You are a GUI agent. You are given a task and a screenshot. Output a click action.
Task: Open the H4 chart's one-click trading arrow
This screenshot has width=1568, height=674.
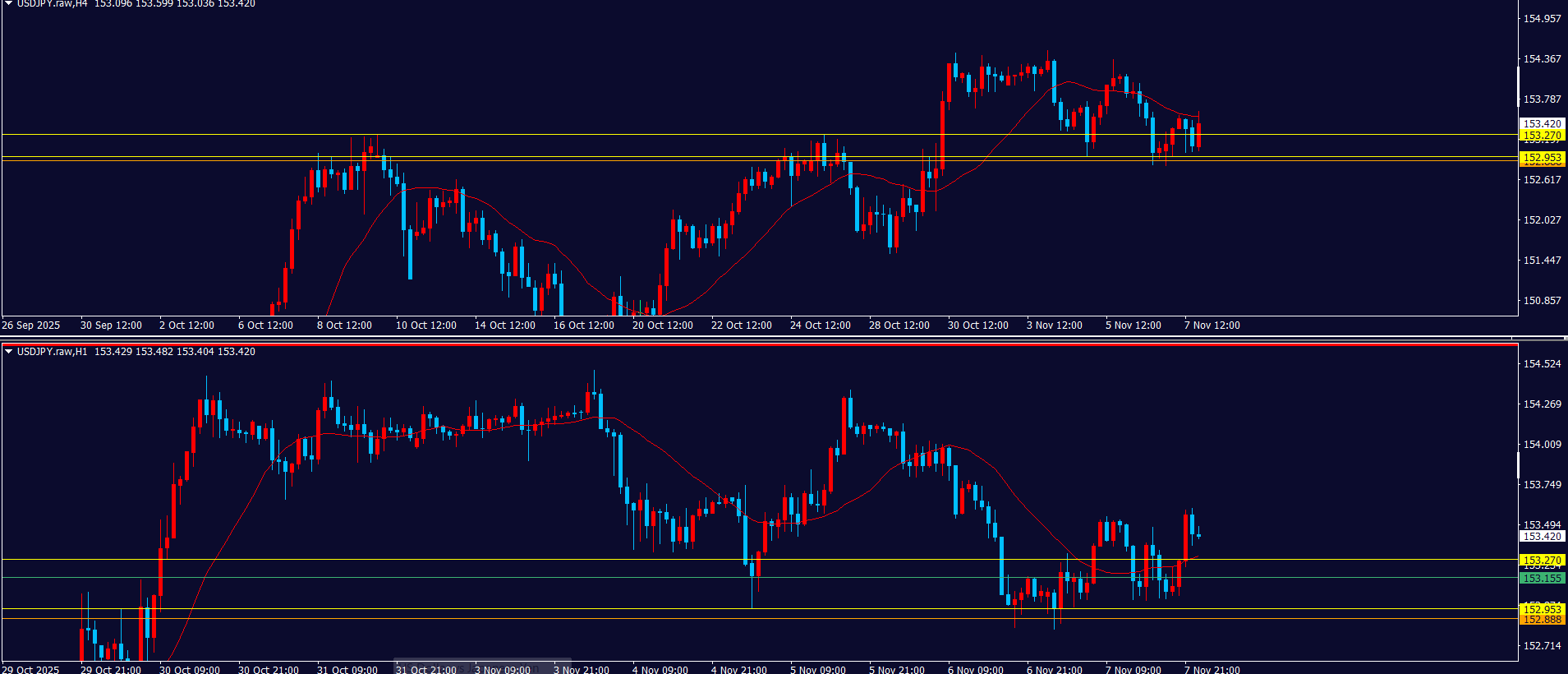9,4
